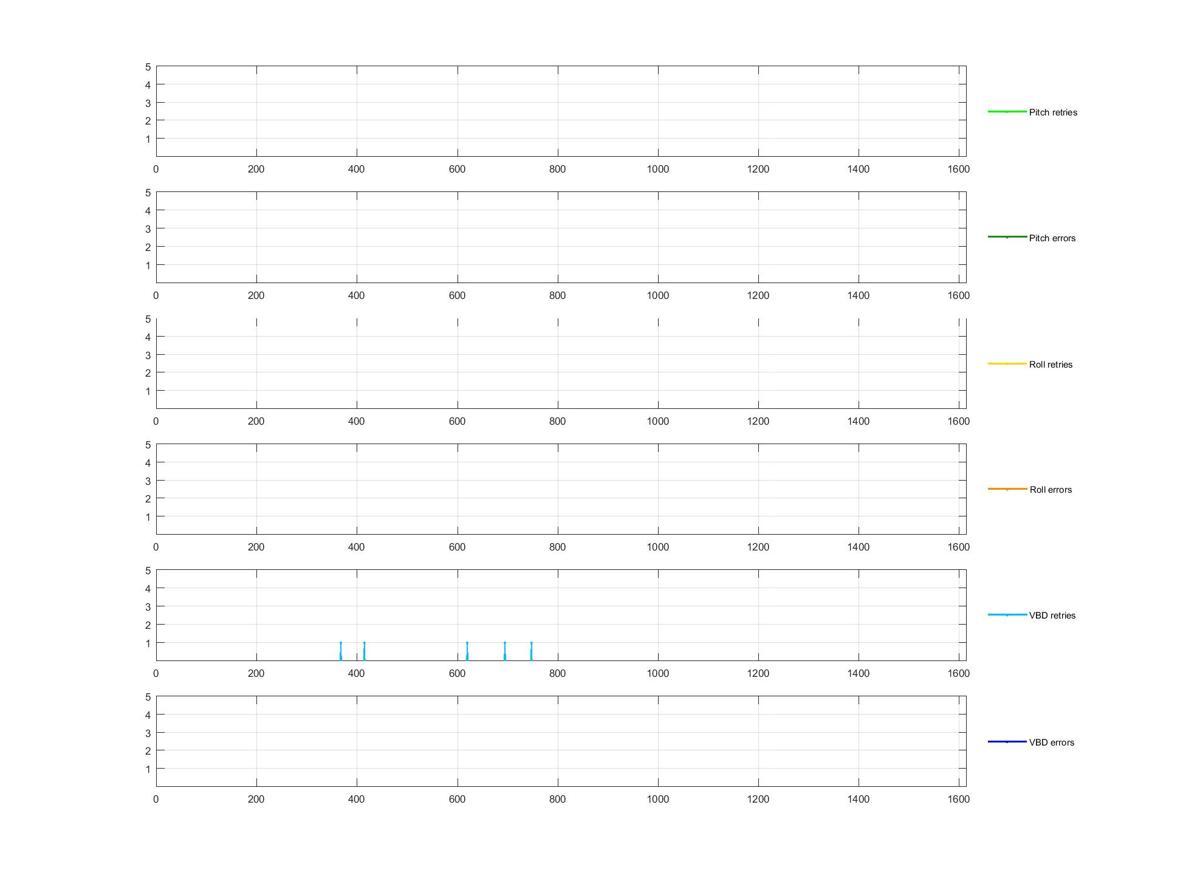Click the VBD retries legend label
Image resolution: width=1200 pixels, height=885 pixels.
(1052, 616)
